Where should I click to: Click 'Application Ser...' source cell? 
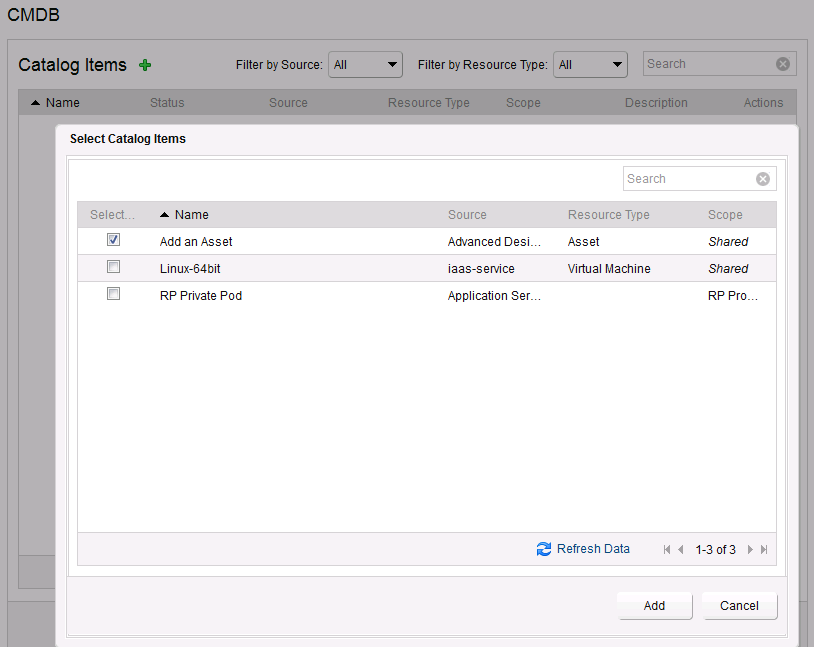pos(494,295)
